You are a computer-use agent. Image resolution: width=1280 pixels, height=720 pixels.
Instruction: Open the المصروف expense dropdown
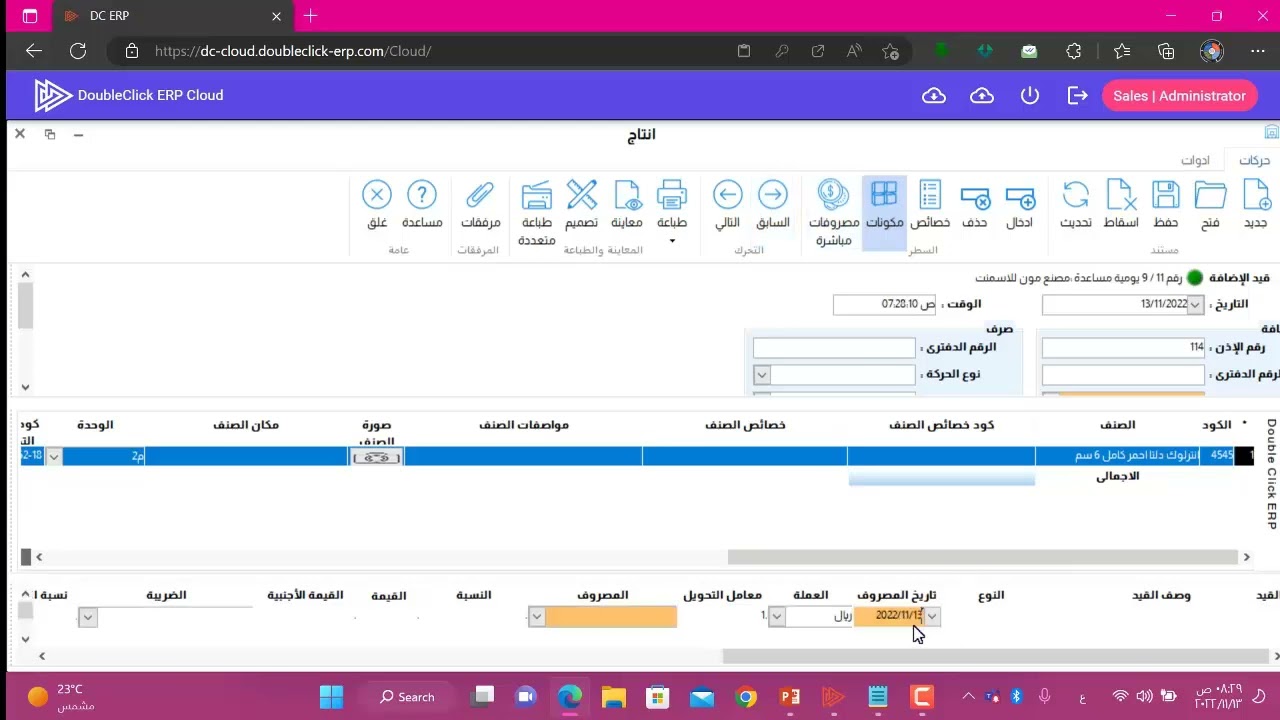pos(537,616)
